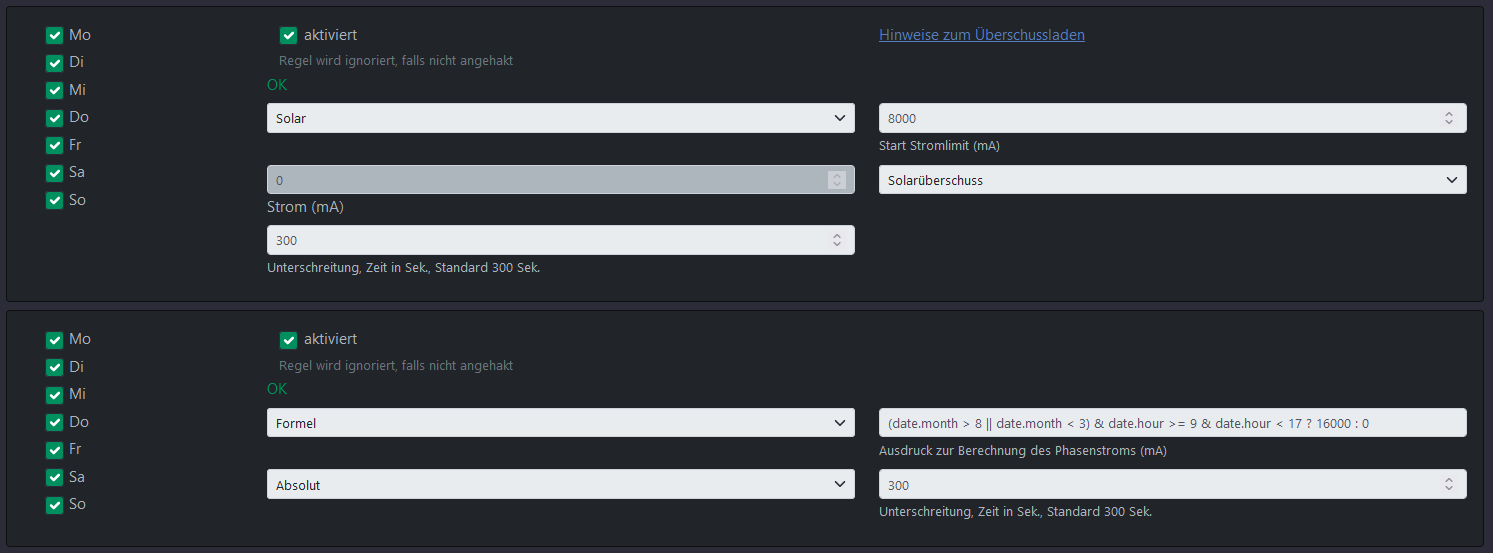
Task: Click the stepper on the second rule's Unterschreitung field
Action: pyautogui.click(x=1449, y=485)
